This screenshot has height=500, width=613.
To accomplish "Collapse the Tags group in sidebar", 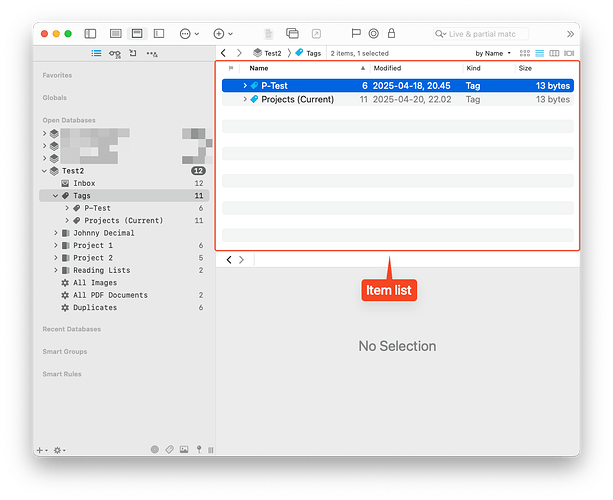I will pos(56,195).
